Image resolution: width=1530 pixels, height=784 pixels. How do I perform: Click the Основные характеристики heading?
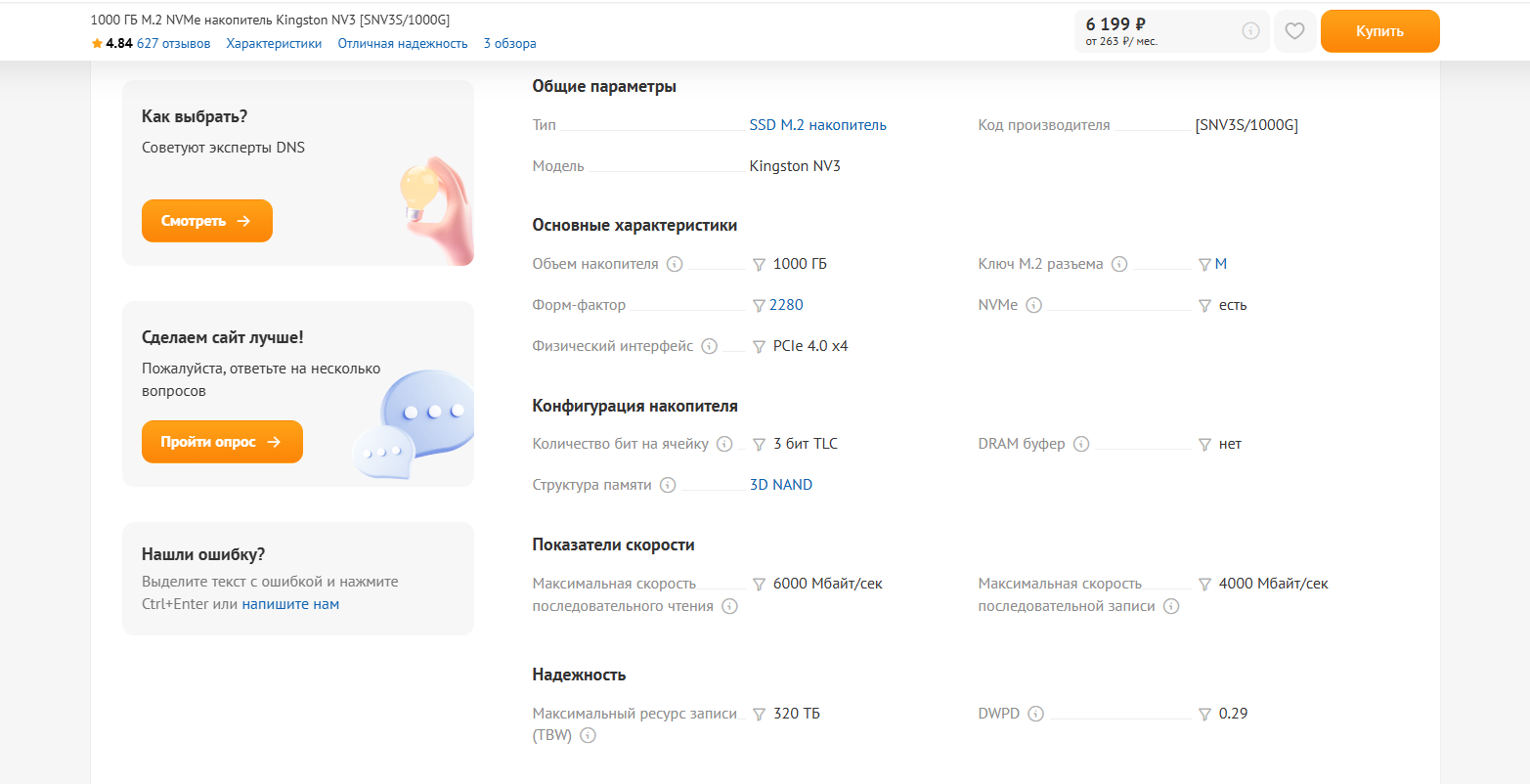click(634, 225)
